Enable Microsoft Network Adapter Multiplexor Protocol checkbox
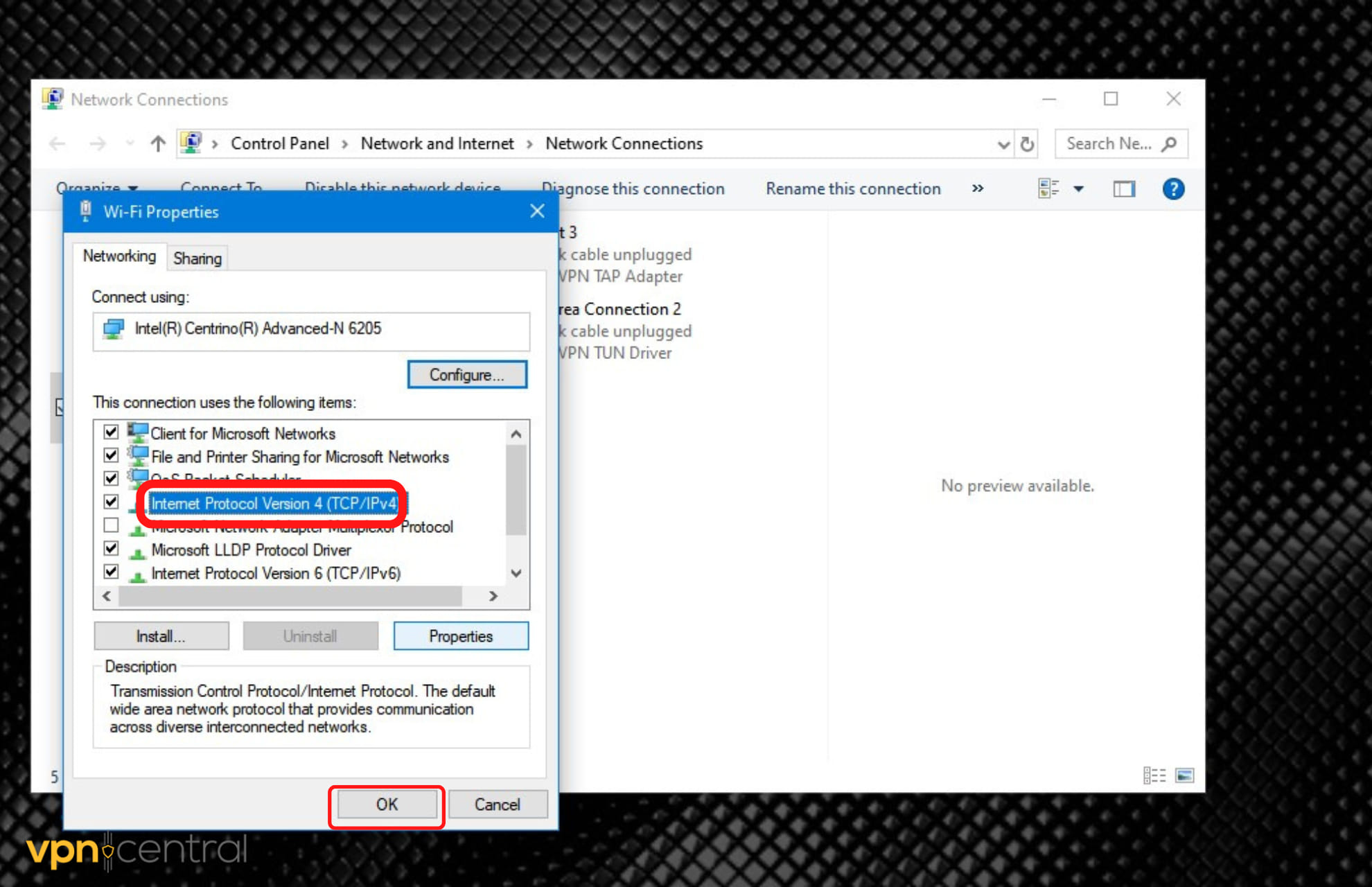The width and height of the screenshot is (1372, 887). (111, 525)
